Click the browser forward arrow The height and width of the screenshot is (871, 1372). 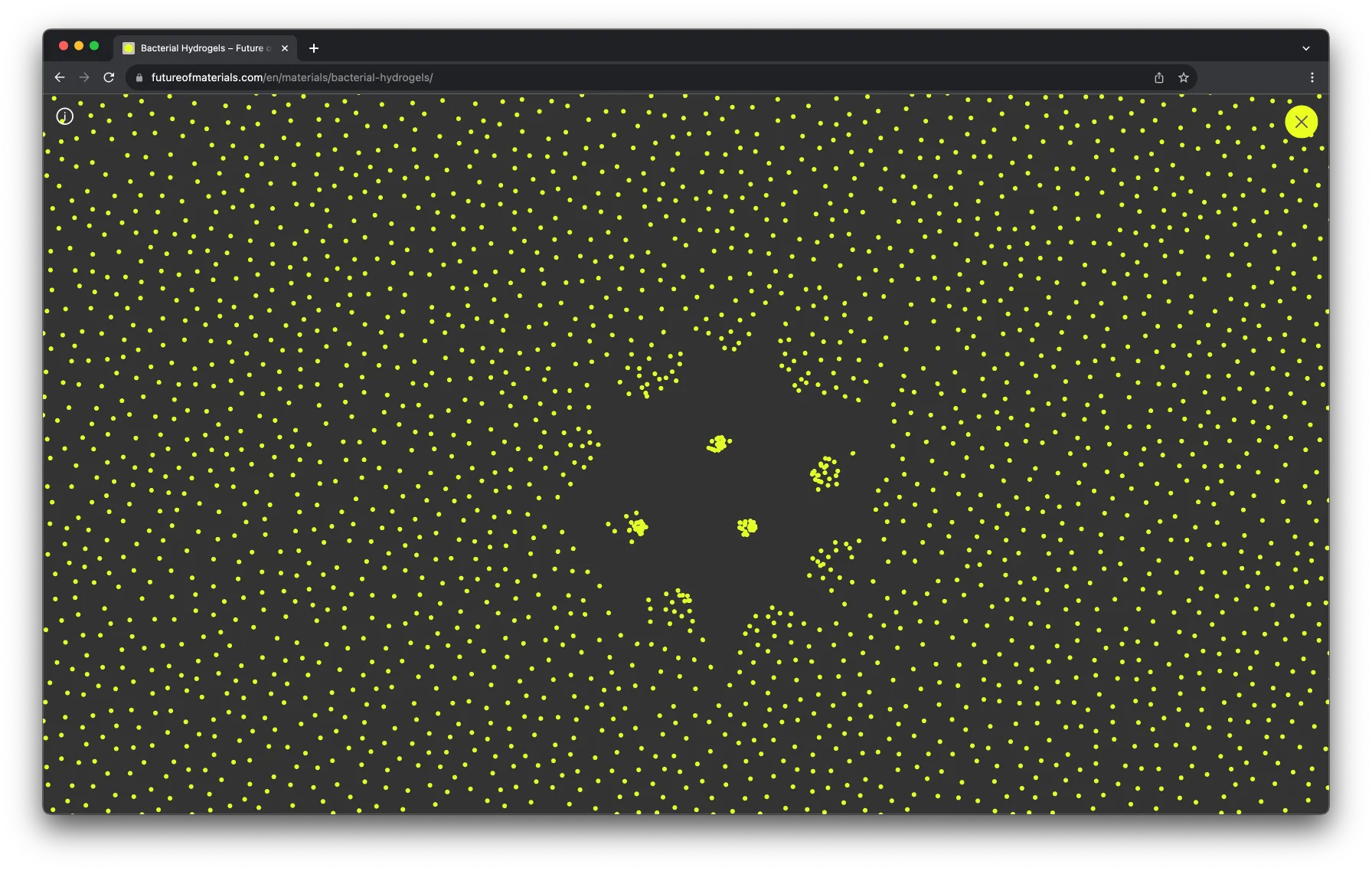tap(84, 77)
